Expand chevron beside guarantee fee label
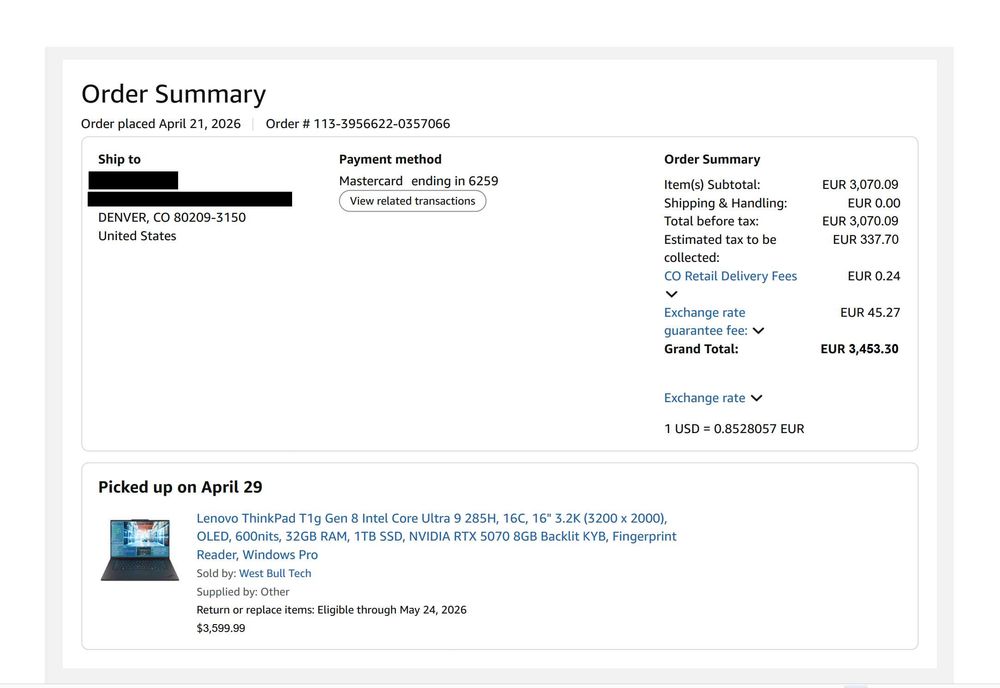Viewport: 1000px width, 688px height. click(758, 330)
